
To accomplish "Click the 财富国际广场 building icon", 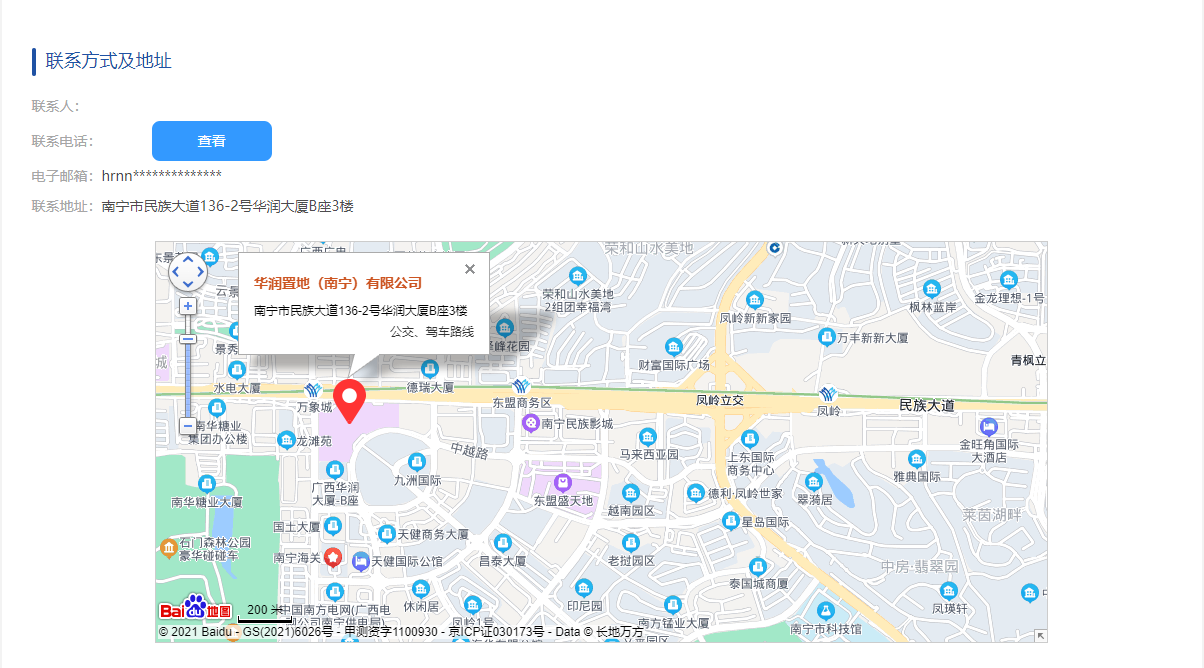I will [674, 346].
